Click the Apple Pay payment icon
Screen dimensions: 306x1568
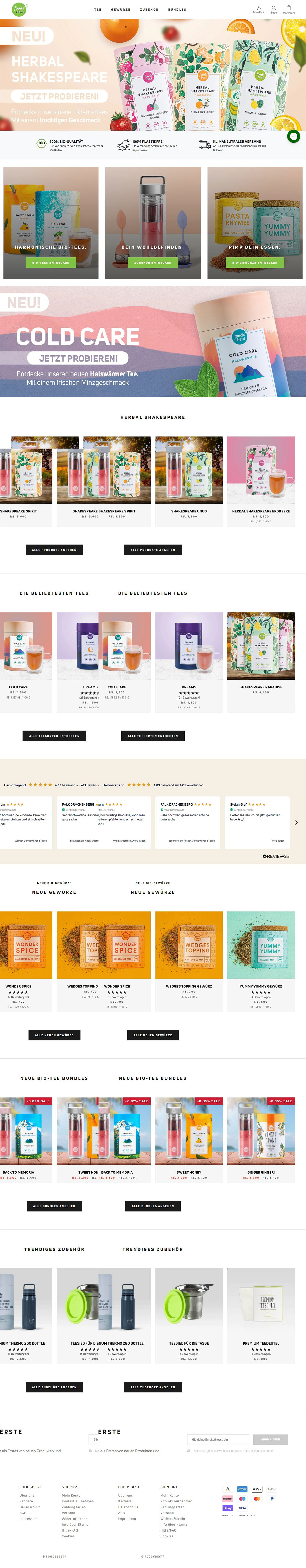point(257,1489)
